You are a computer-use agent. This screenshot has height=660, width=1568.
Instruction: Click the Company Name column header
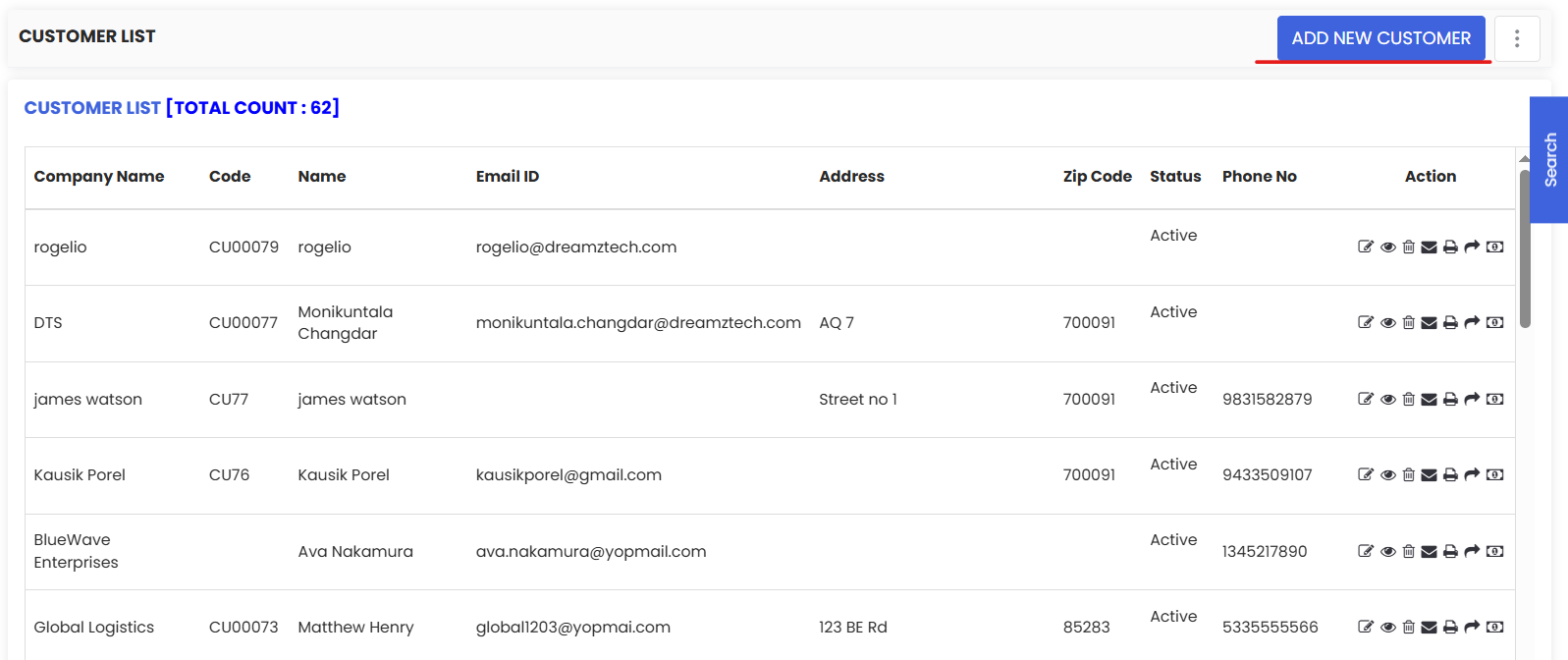pyautogui.click(x=99, y=177)
